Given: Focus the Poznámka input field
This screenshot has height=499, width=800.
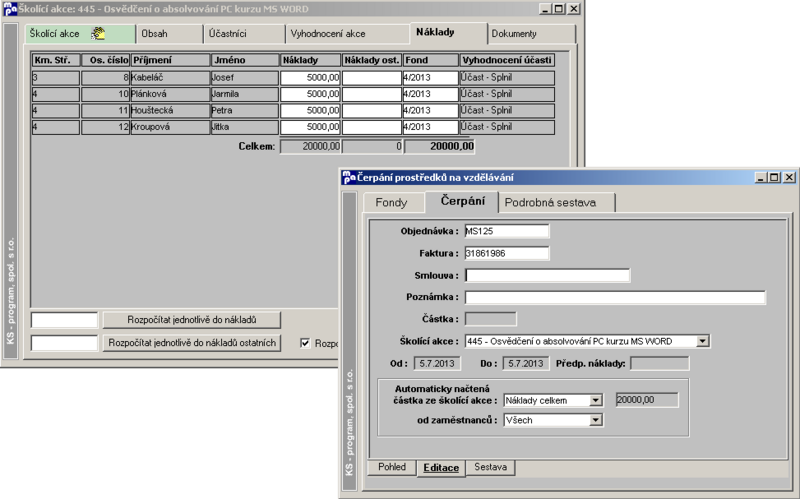Looking at the screenshot, I should pyautogui.click(x=615, y=297).
